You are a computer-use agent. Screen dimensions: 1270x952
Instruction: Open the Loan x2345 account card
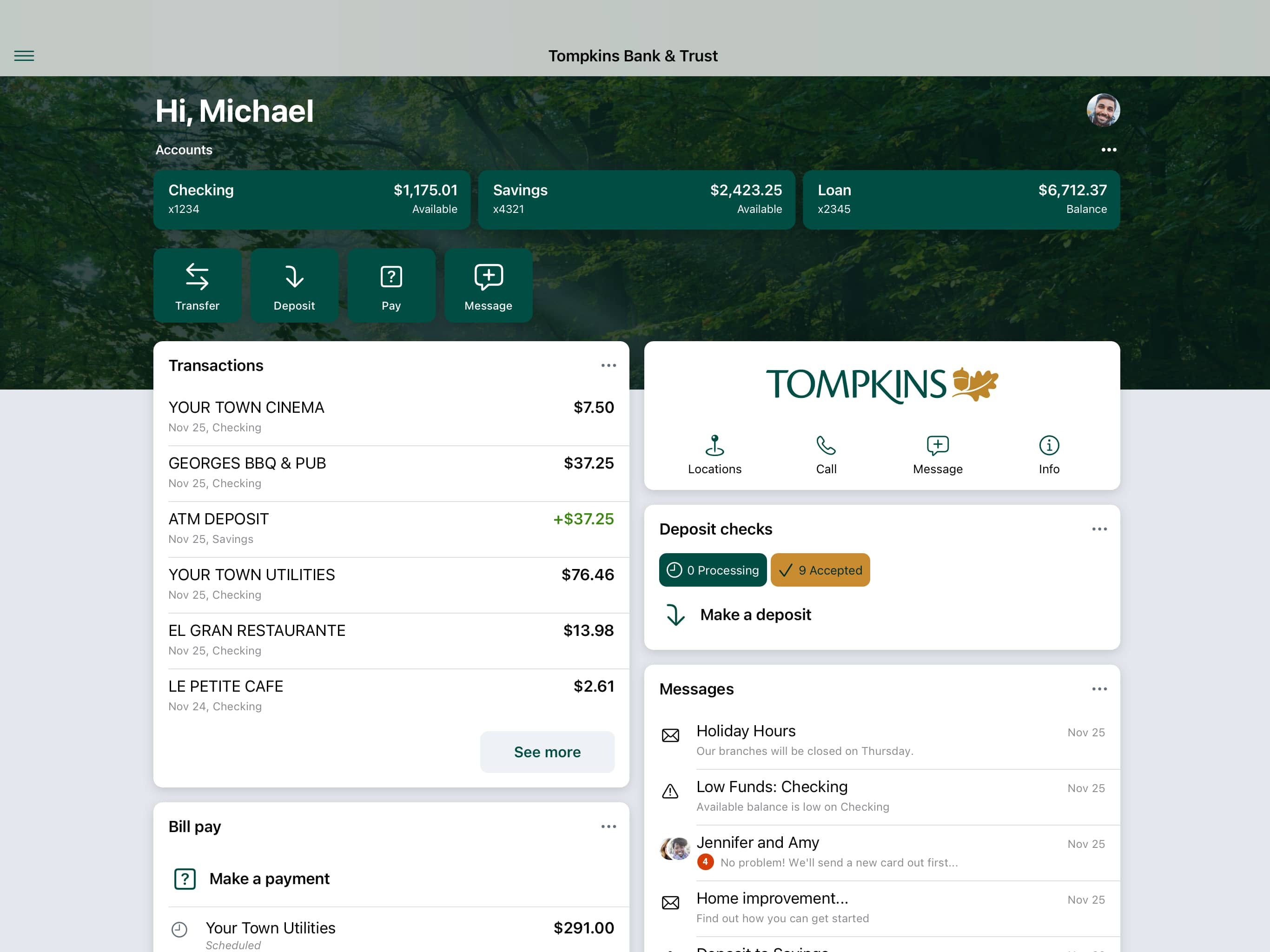(961, 199)
